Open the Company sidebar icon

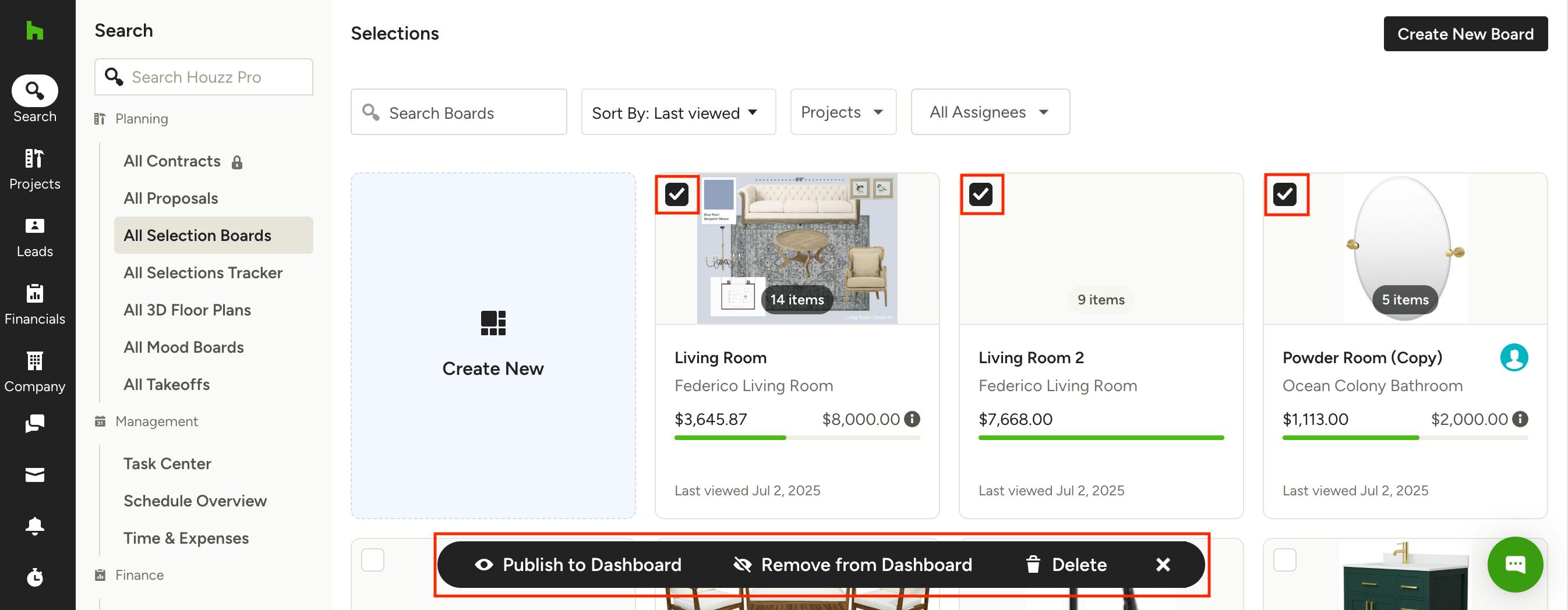tap(35, 372)
